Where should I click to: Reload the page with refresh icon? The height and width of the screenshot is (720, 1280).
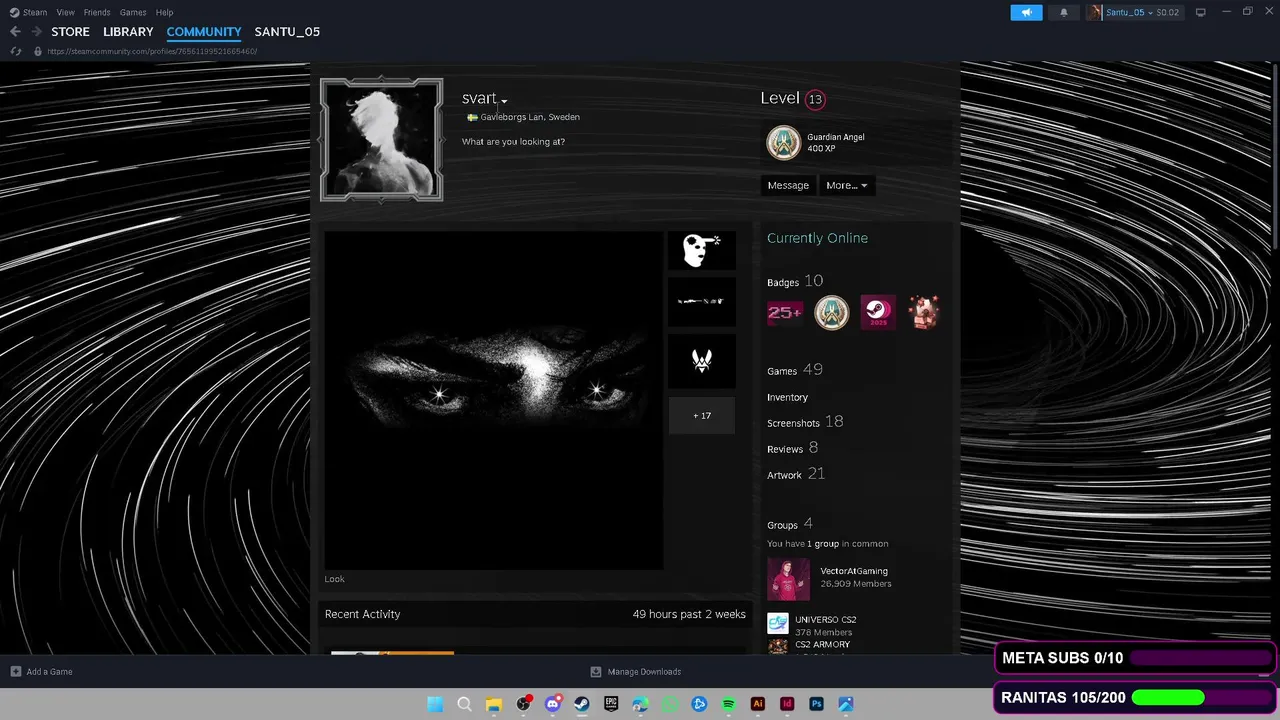pyautogui.click(x=15, y=51)
